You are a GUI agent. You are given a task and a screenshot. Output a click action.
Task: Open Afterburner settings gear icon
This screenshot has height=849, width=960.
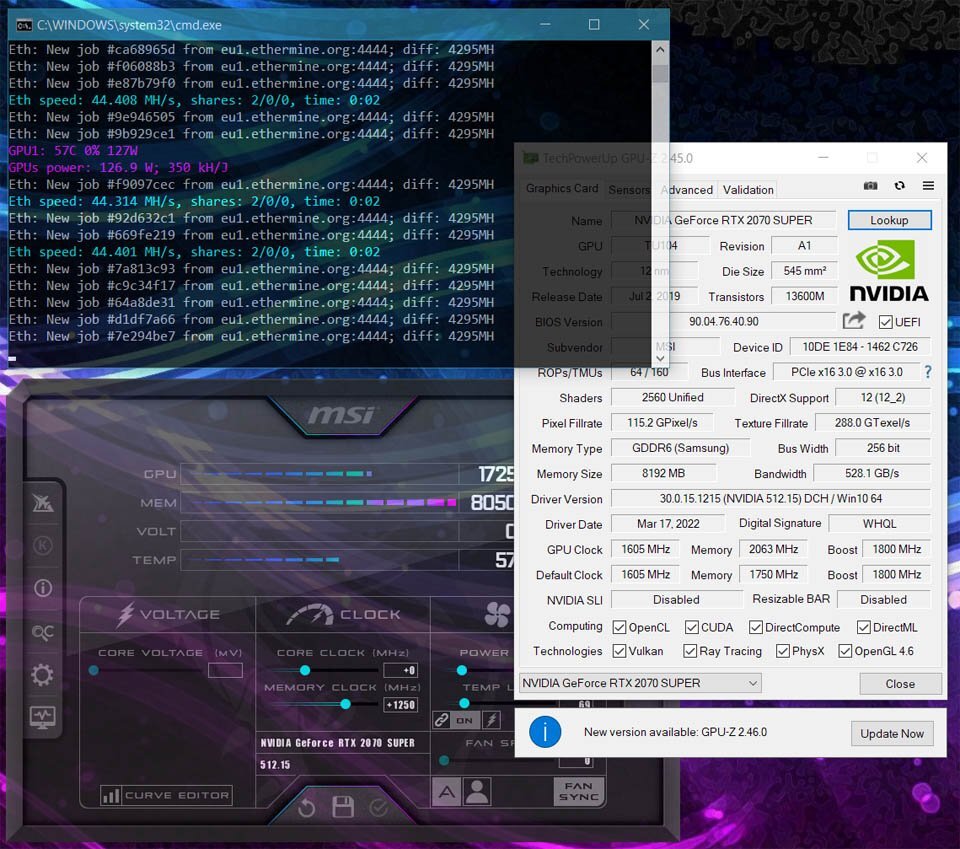pos(42,675)
